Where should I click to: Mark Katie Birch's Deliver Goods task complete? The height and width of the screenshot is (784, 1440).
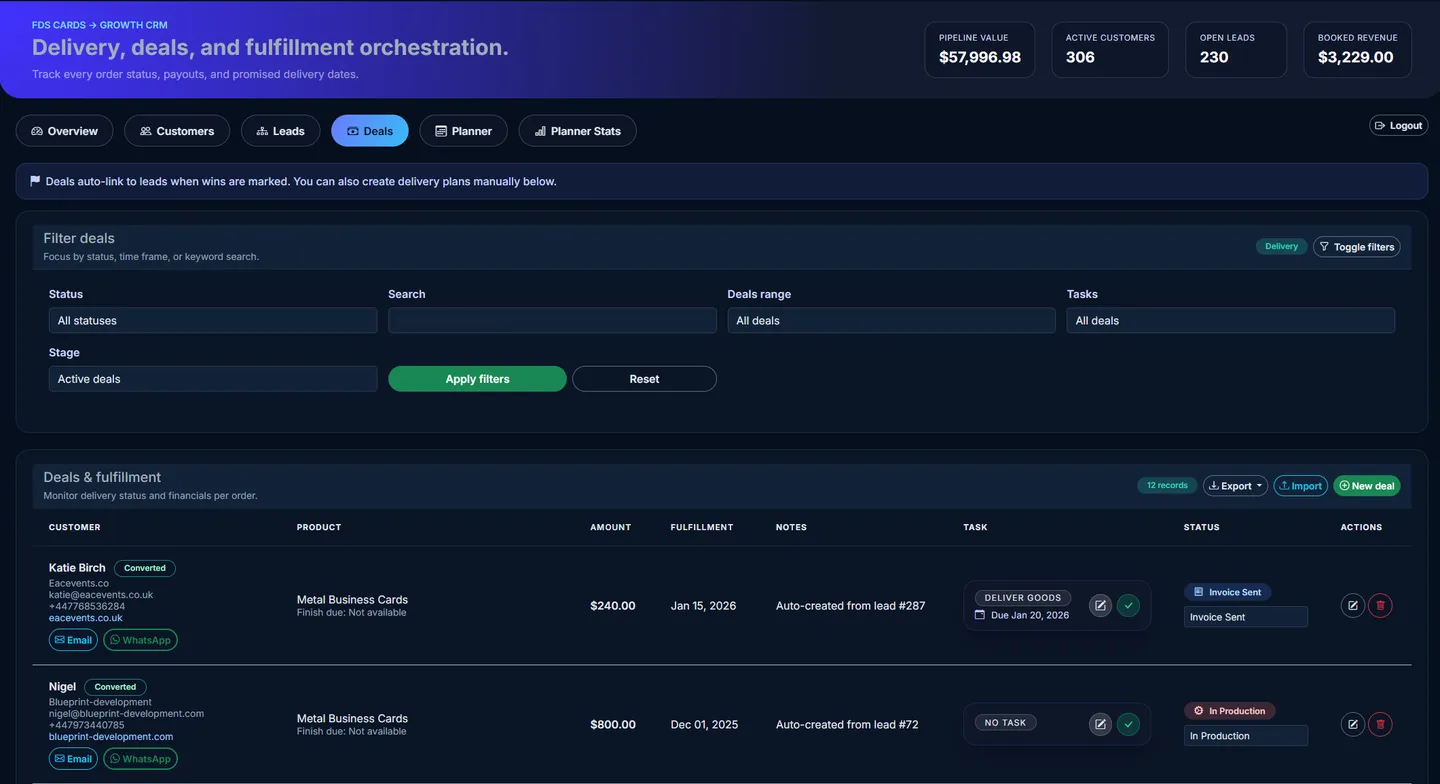(1128, 605)
